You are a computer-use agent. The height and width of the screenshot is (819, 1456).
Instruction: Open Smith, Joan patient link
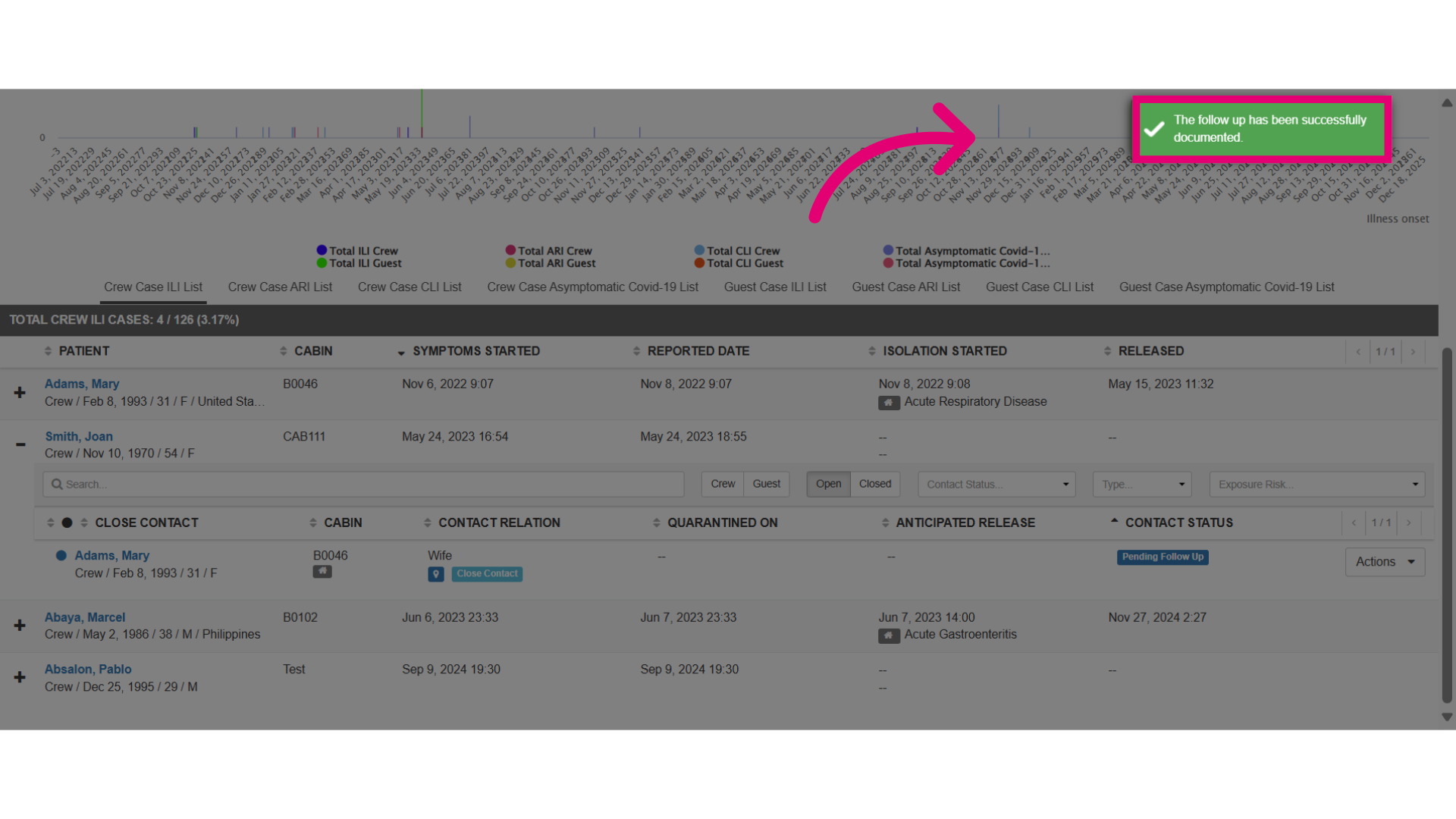79,437
